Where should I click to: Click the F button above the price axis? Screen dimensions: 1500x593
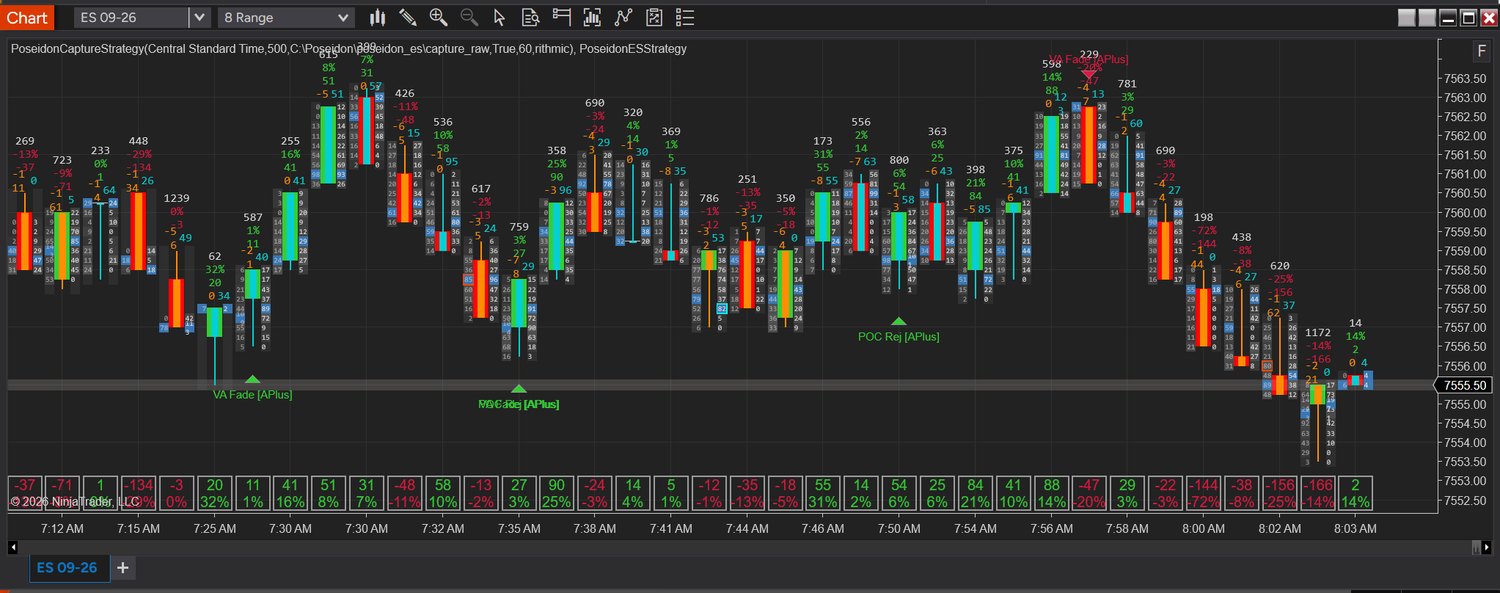(x=1481, y=51)
